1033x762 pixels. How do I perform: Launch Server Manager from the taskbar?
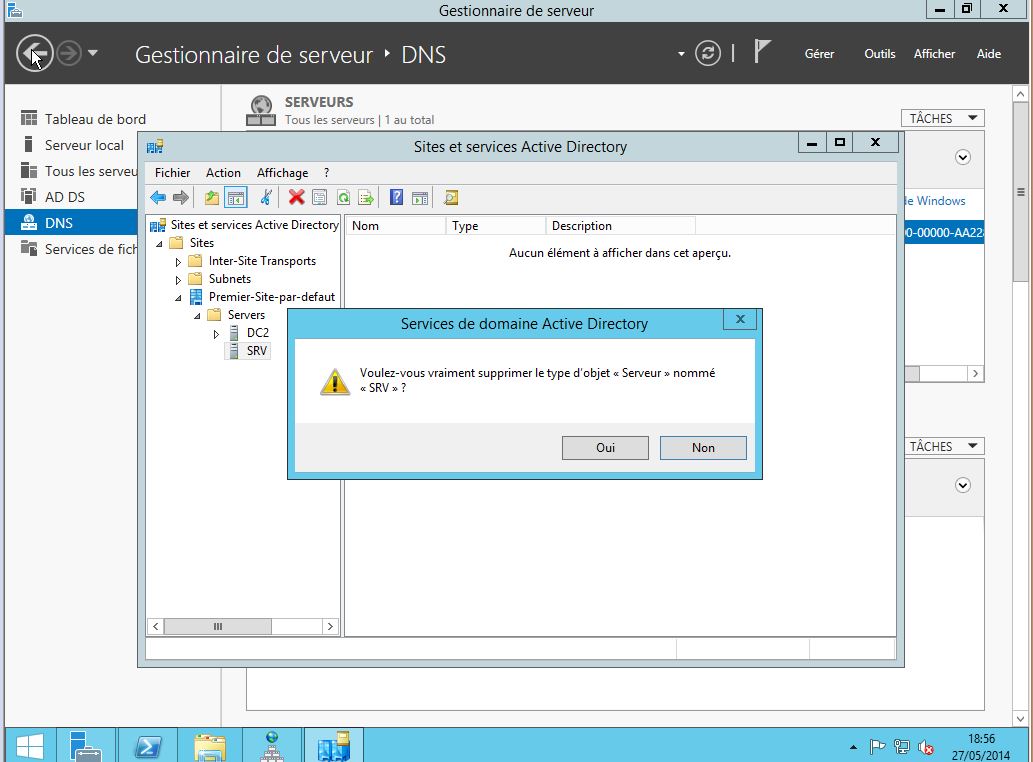click(86, 746)
